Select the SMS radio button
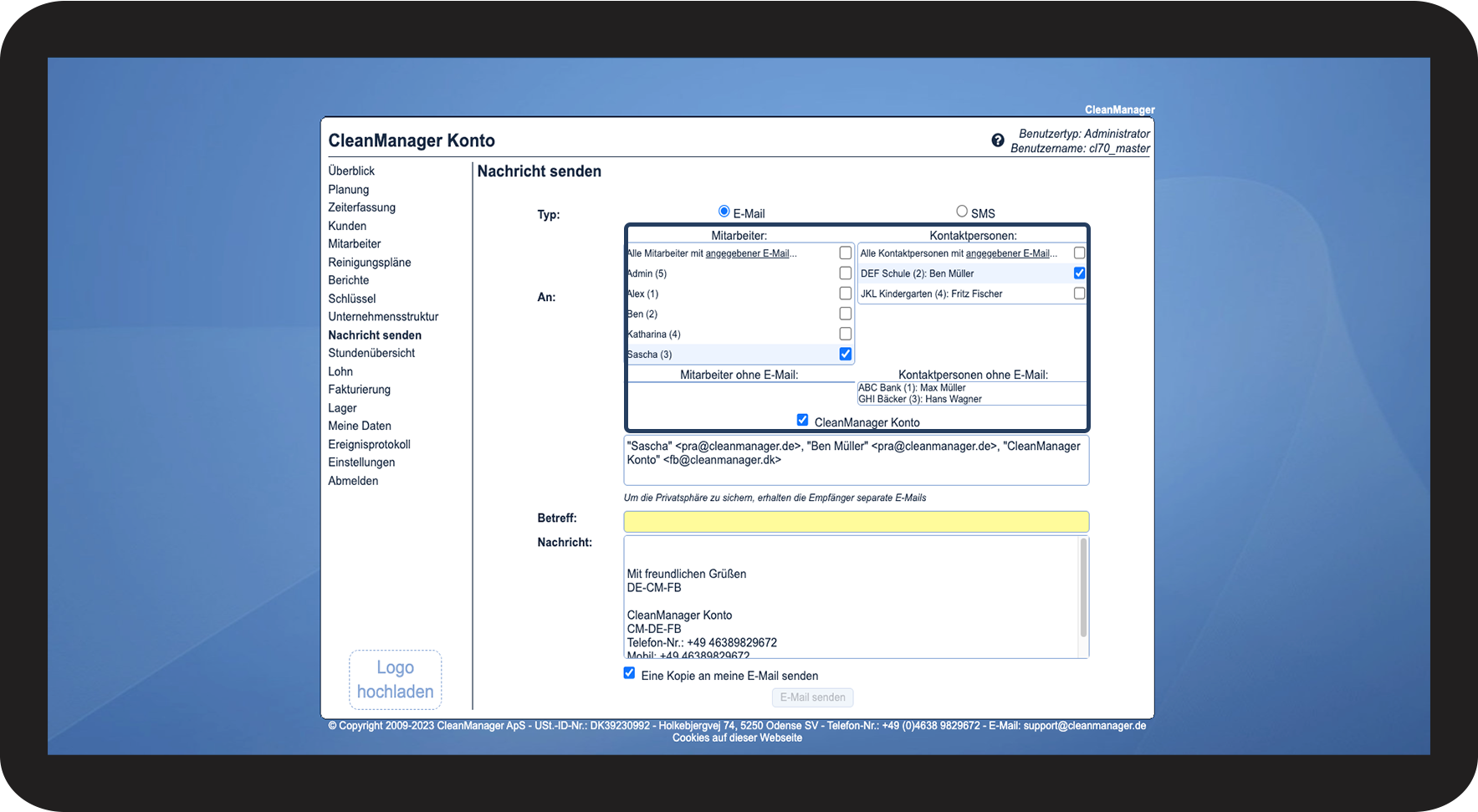 962,212
